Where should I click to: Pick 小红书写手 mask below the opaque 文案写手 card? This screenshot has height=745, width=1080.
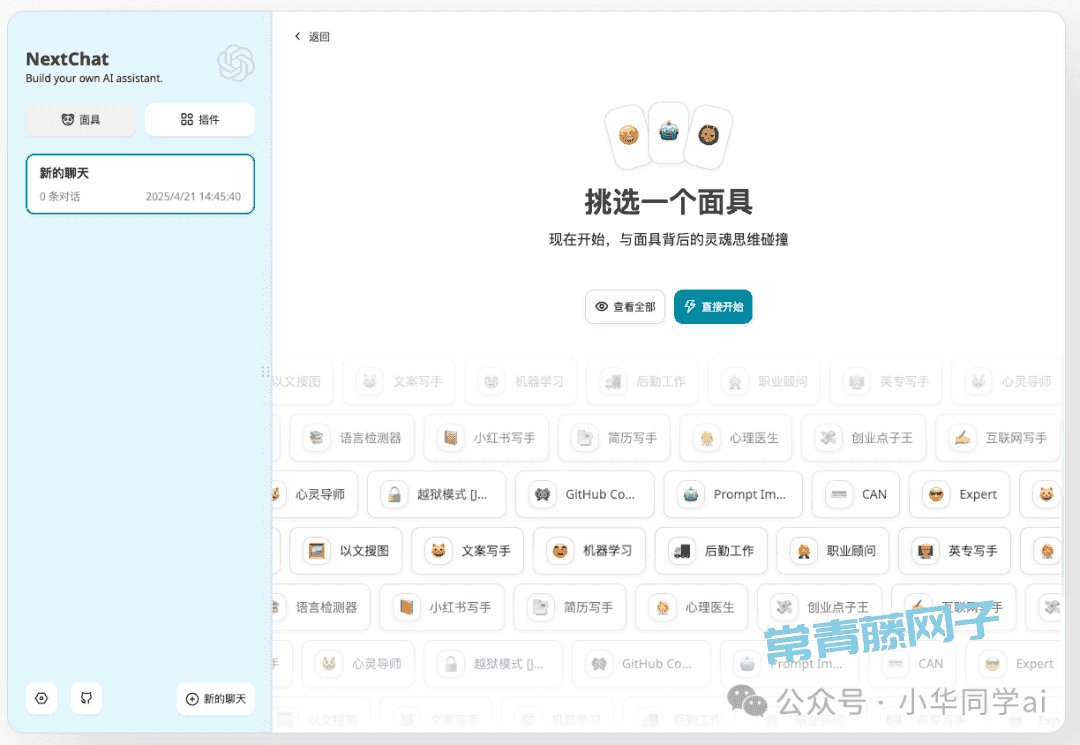pyautogui.click(x=442, y=607)
